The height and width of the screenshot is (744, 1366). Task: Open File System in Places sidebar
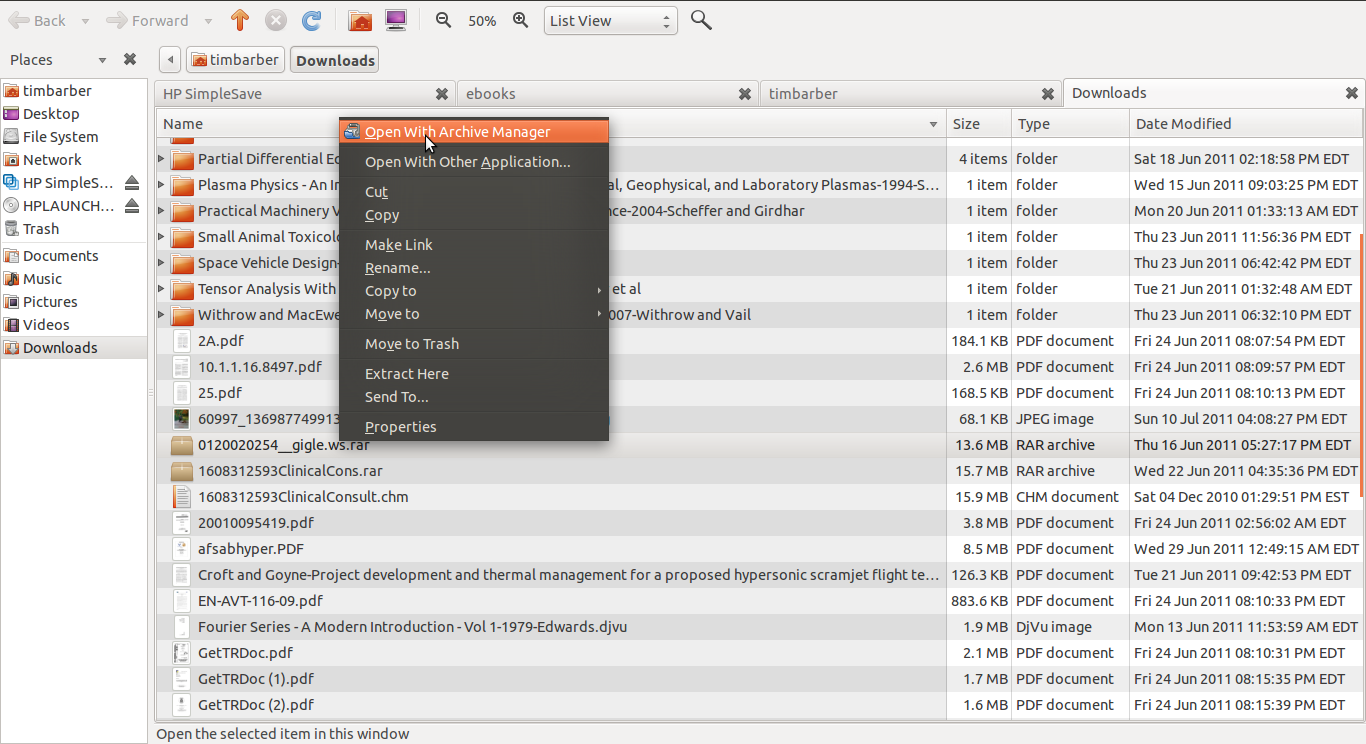61,137
